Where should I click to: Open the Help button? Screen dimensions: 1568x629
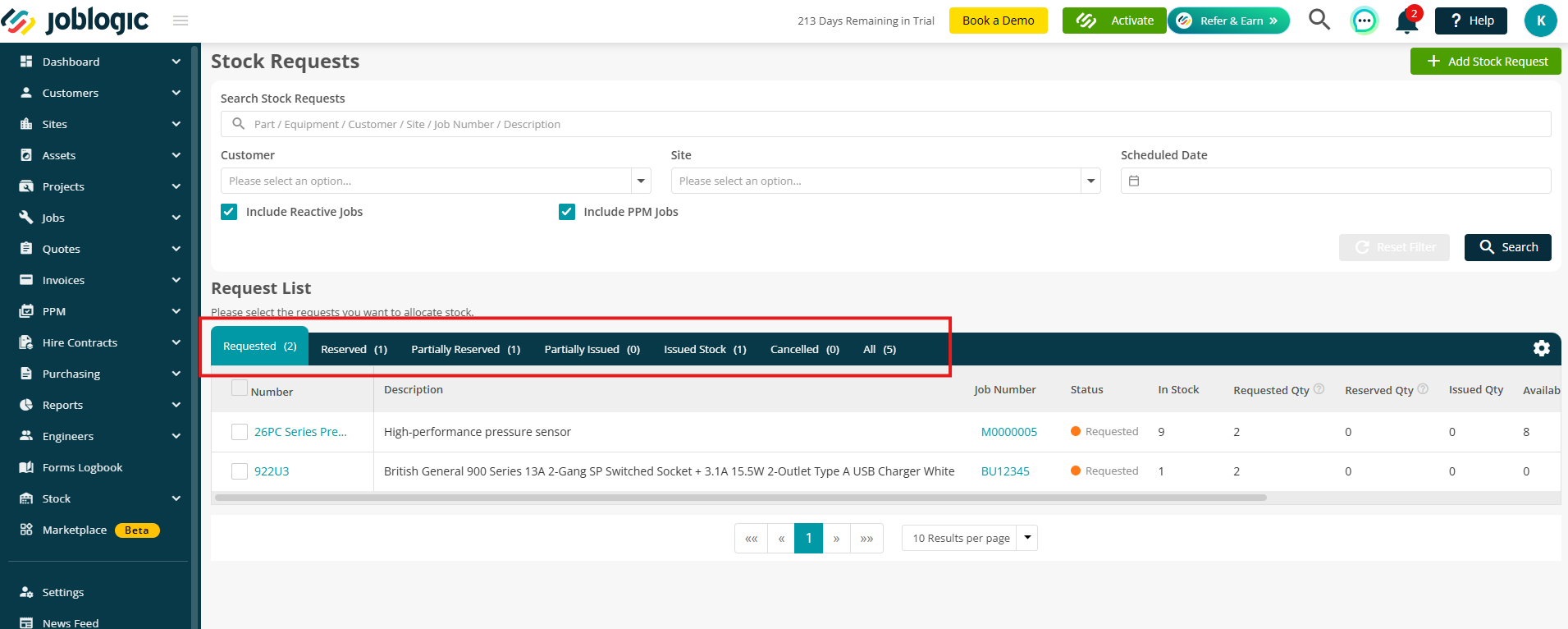coord(1470,21)
